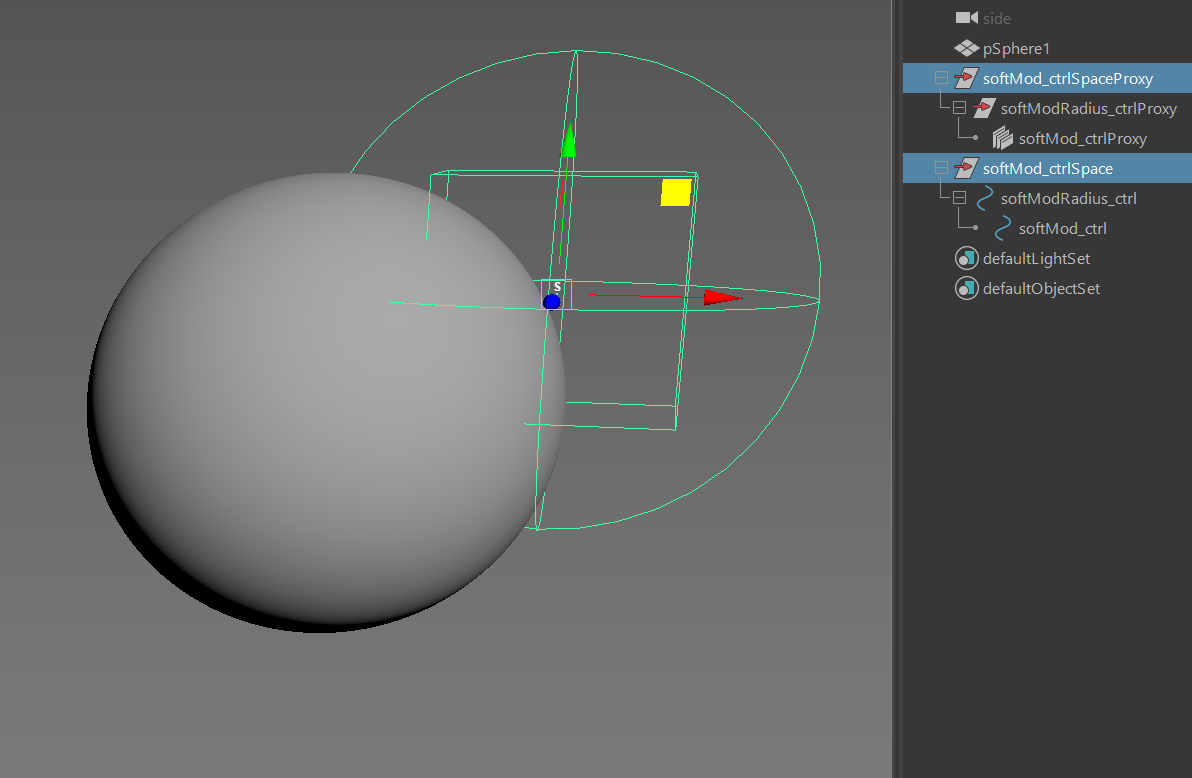This screenshot has width=1192, height=778.
Task: Select softModRadius_ctrl in the outliner
Action: click(1069, 198)
